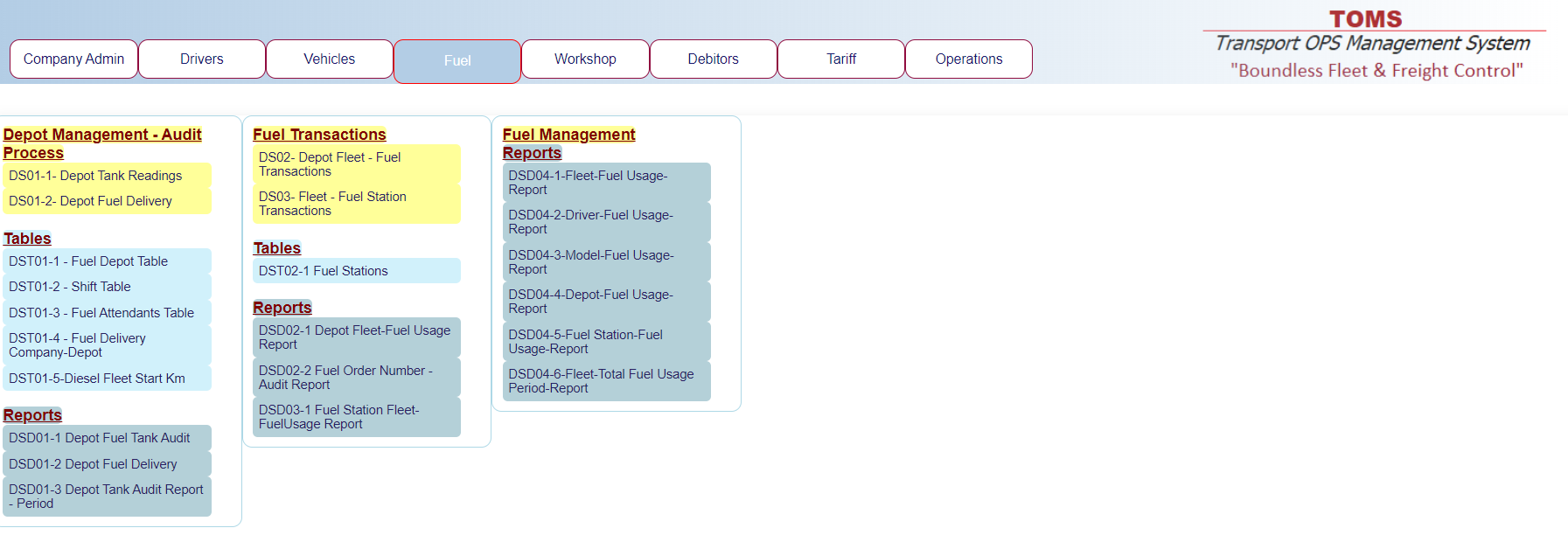Switch to the Drivers tab

pyautogui.click(x=201, y=59)
